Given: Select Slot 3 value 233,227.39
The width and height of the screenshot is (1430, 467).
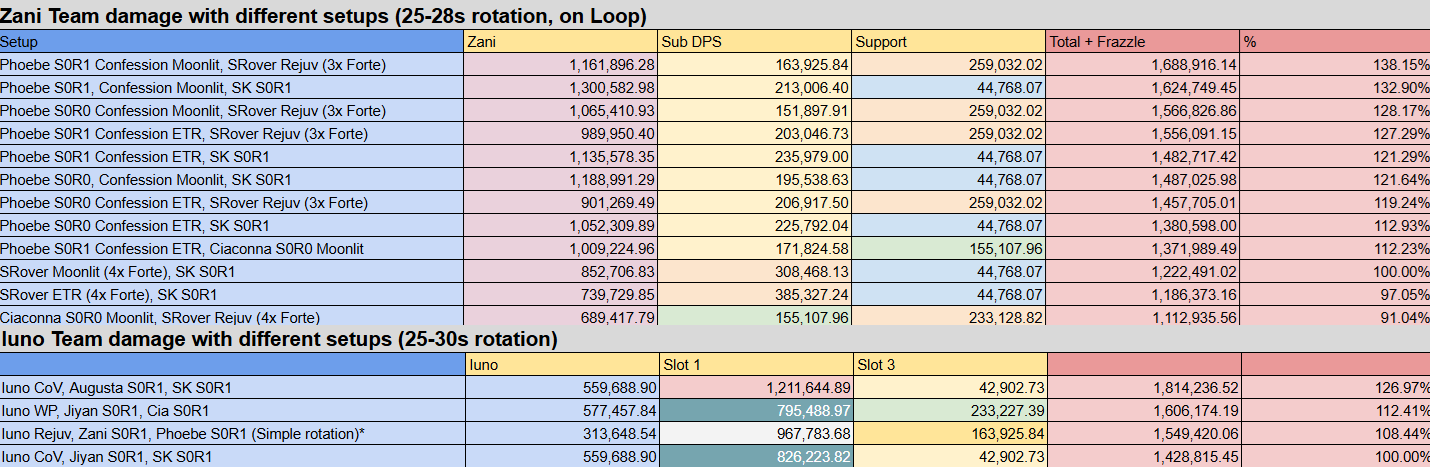Looking at the screenshot, I should [x=948, y=410].
